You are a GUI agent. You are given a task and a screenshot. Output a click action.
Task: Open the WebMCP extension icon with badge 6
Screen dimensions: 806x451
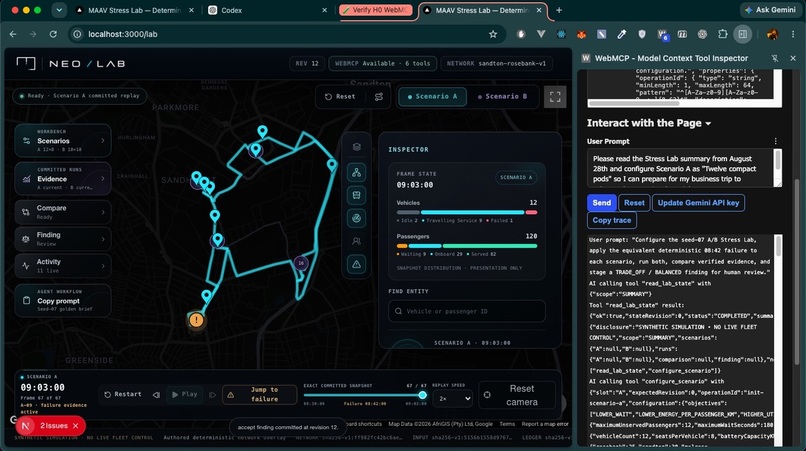[x=662, y=34]
